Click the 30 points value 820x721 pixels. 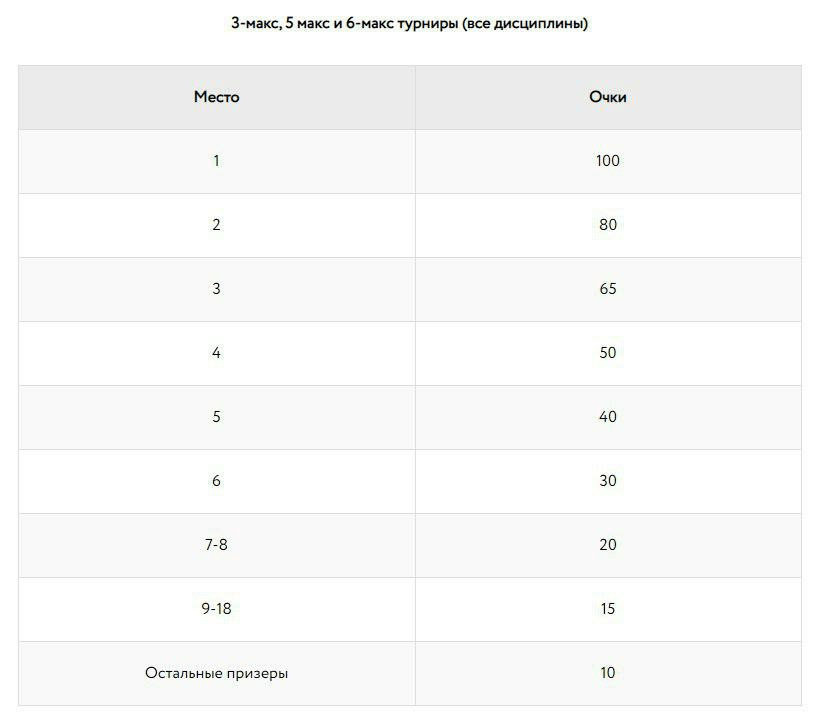pyautogui.click(x=608, y=480)
